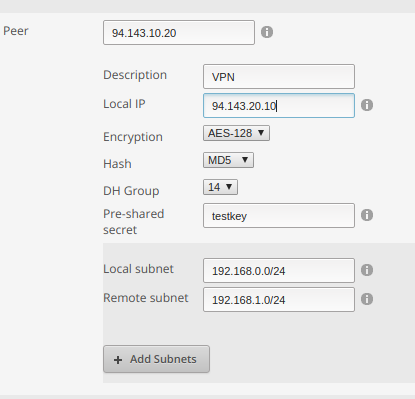The image size is (415, 399).
Task: Open info icon beside Local subnet
Action: click(367, 270)
